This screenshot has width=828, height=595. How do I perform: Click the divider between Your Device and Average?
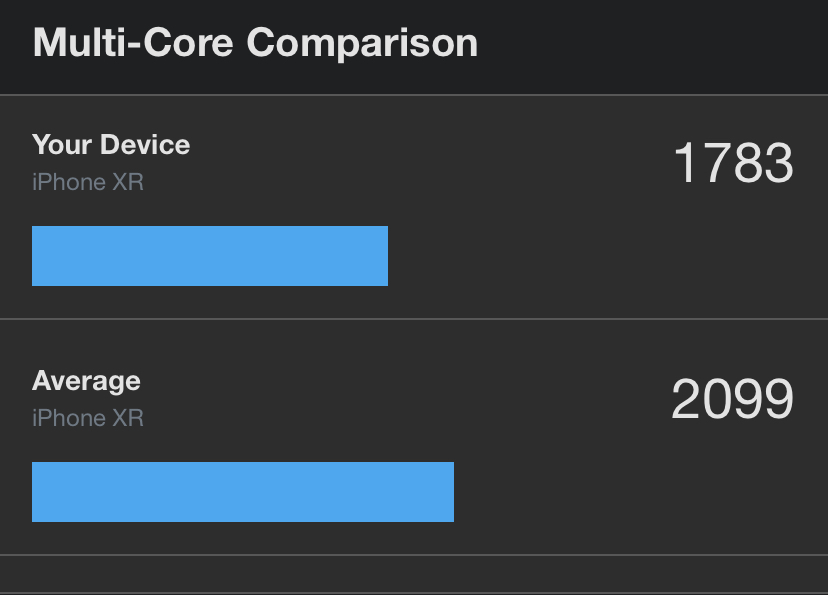point(414,319)
